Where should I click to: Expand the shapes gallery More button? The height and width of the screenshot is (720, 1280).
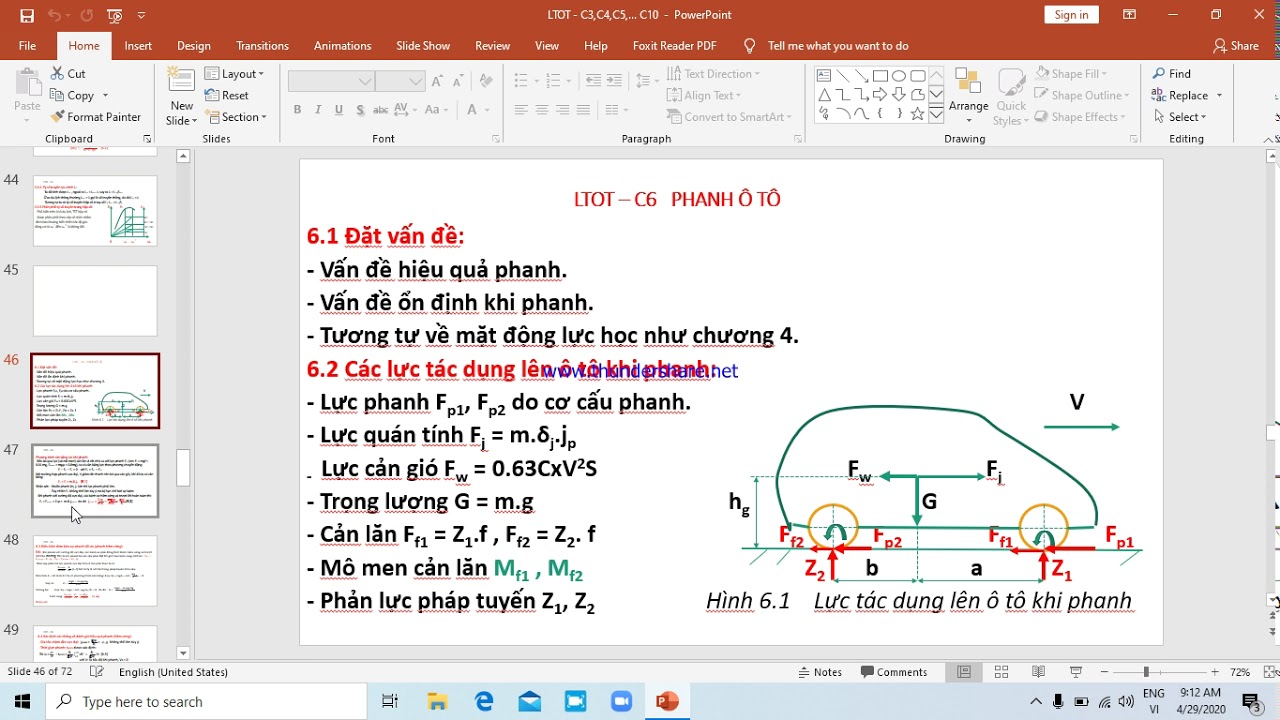[937, 114]
